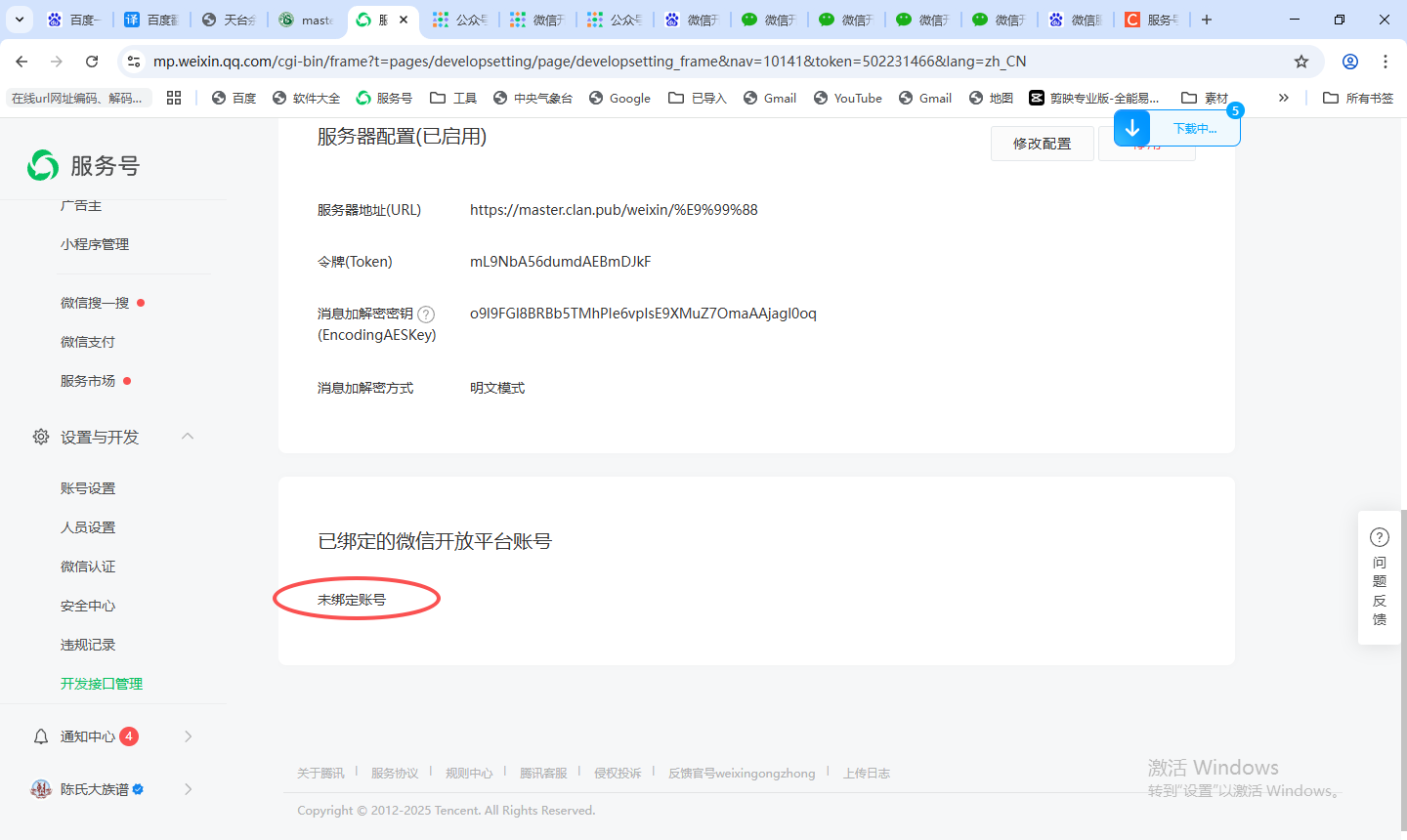Open the 侵权投诉 footer link

point(618,773)
